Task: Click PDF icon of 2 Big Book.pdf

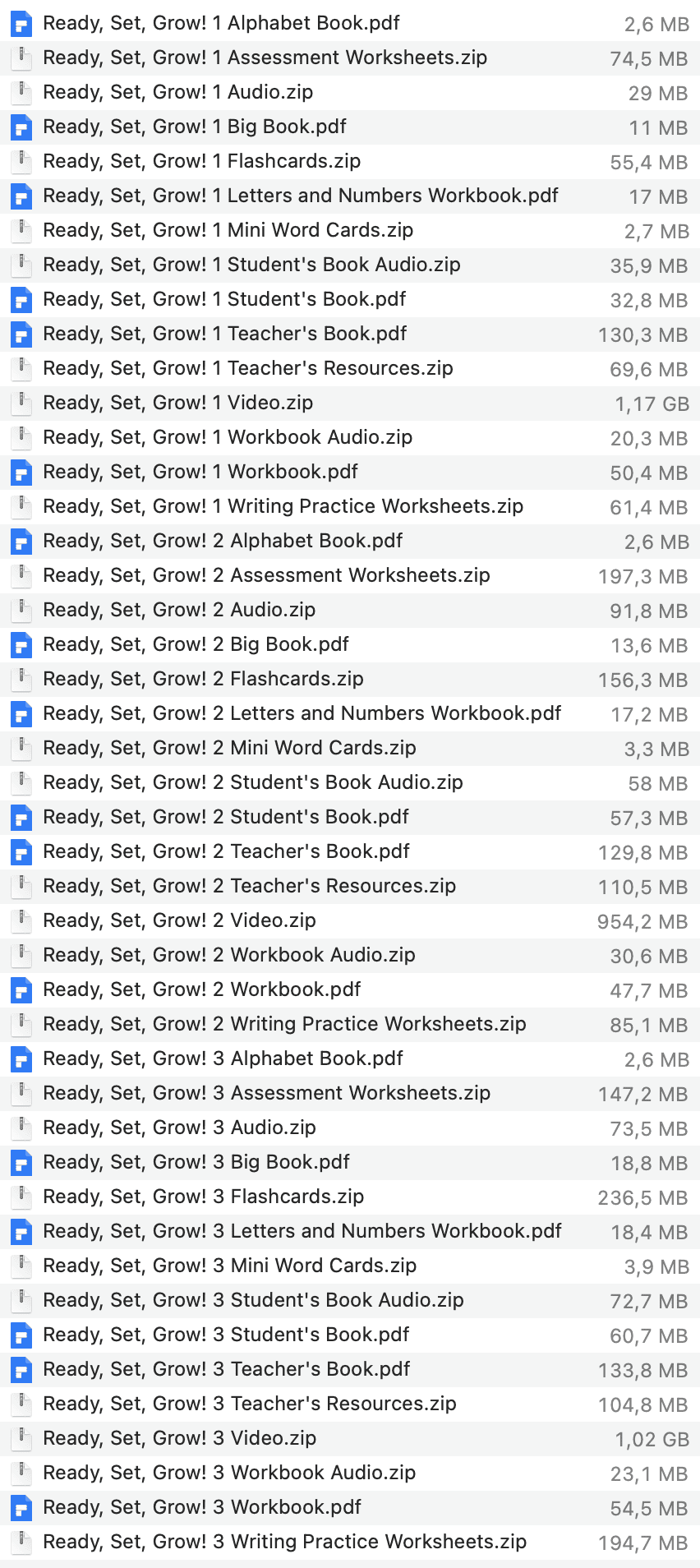Action: (21, 644)
